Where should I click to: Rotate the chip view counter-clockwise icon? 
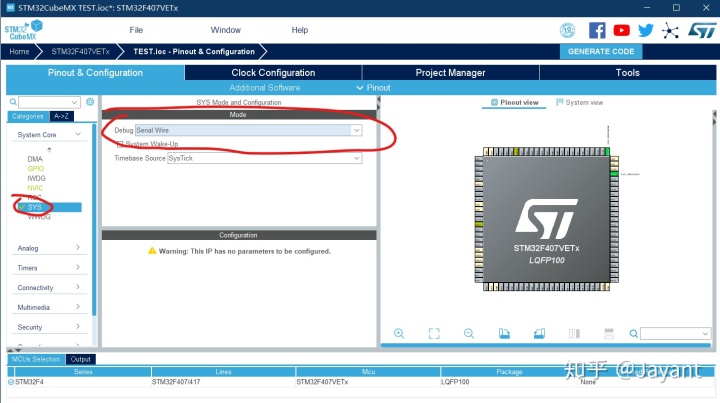[x=540, y=334]
